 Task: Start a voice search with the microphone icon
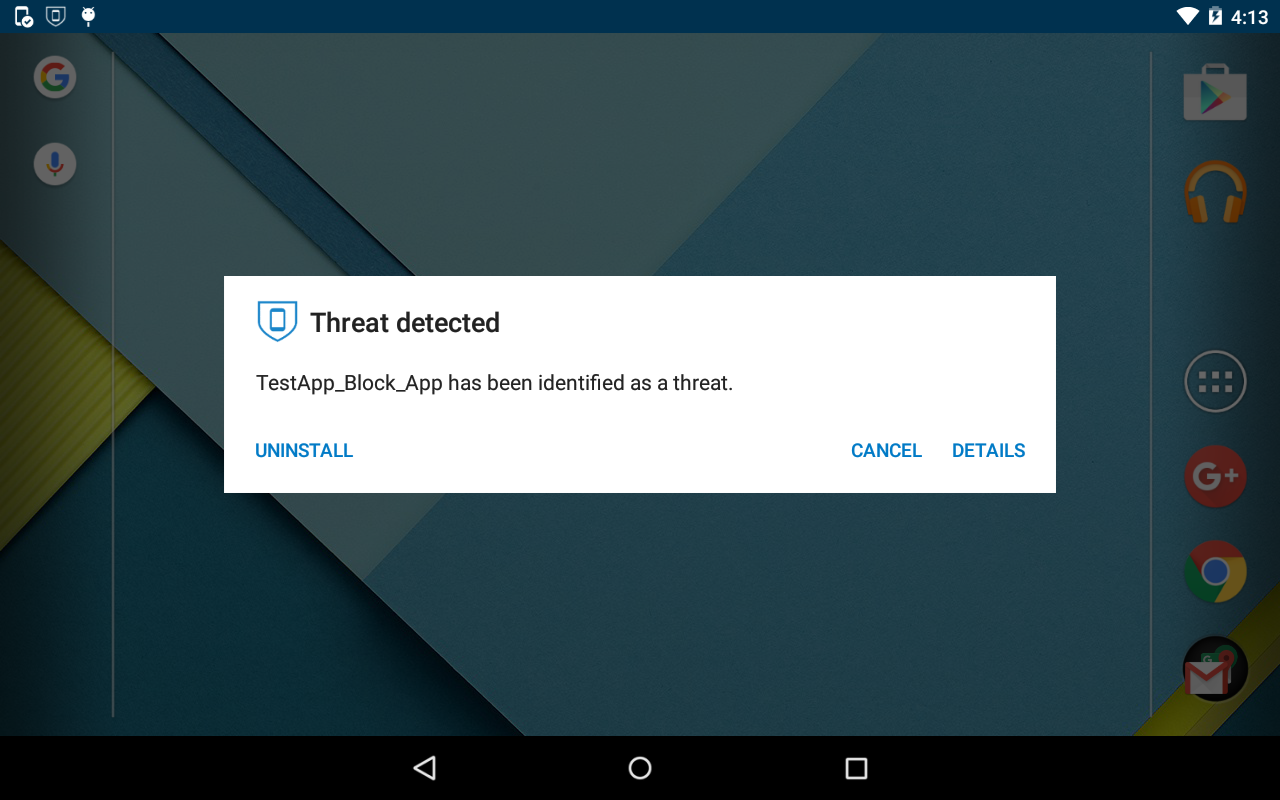click(54, 163)
